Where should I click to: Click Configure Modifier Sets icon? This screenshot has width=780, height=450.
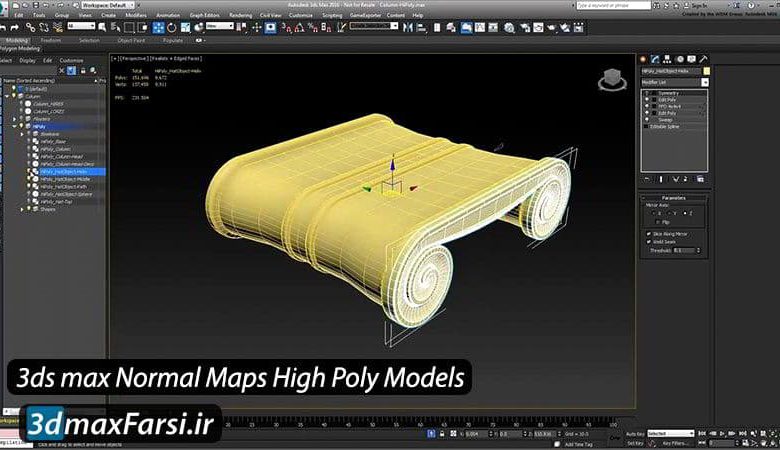coord(700,179)
